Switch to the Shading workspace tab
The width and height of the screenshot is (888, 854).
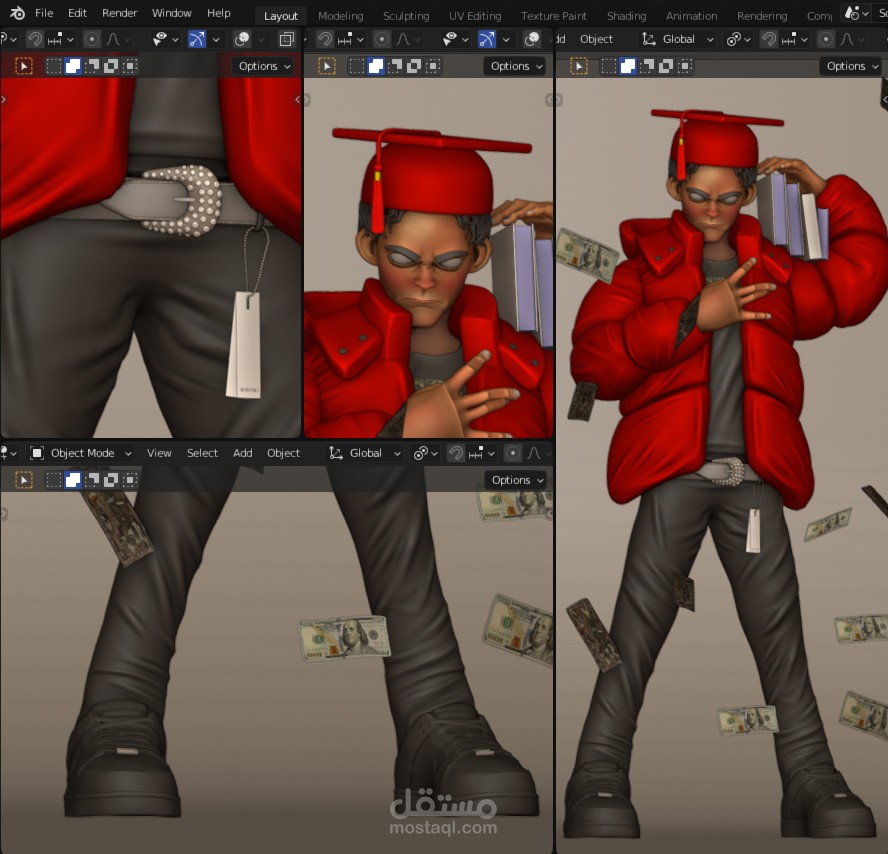[626, 16]
